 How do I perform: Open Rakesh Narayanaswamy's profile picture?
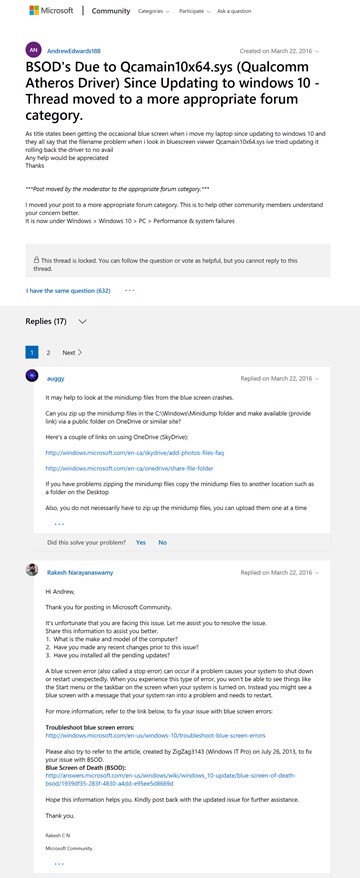click(32, 569)
